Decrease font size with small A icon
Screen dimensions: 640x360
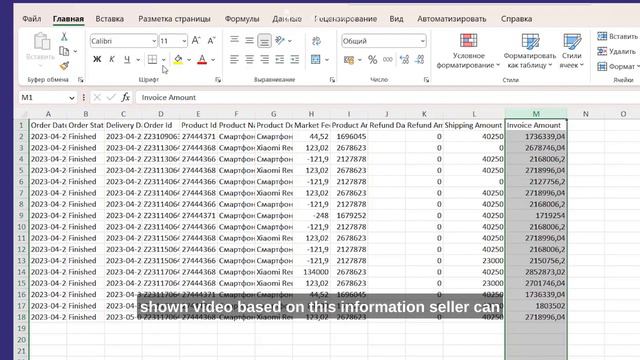(211, 41)
